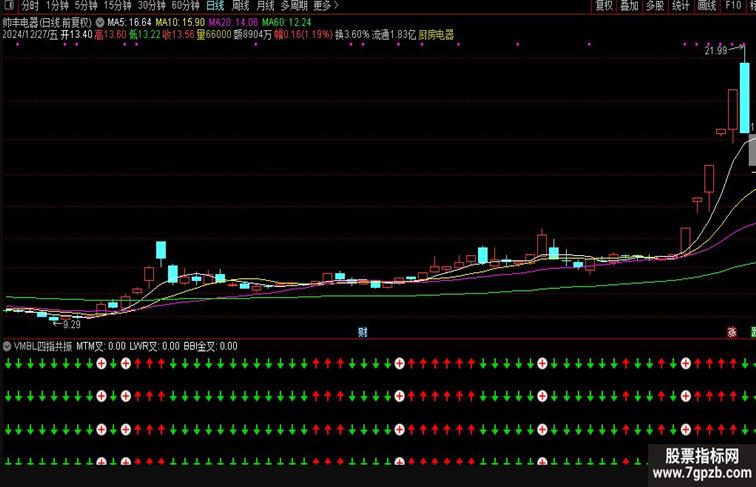Switch to the 分时 intraday view
This screenshot has height=487, width=756.
point(30,6)
